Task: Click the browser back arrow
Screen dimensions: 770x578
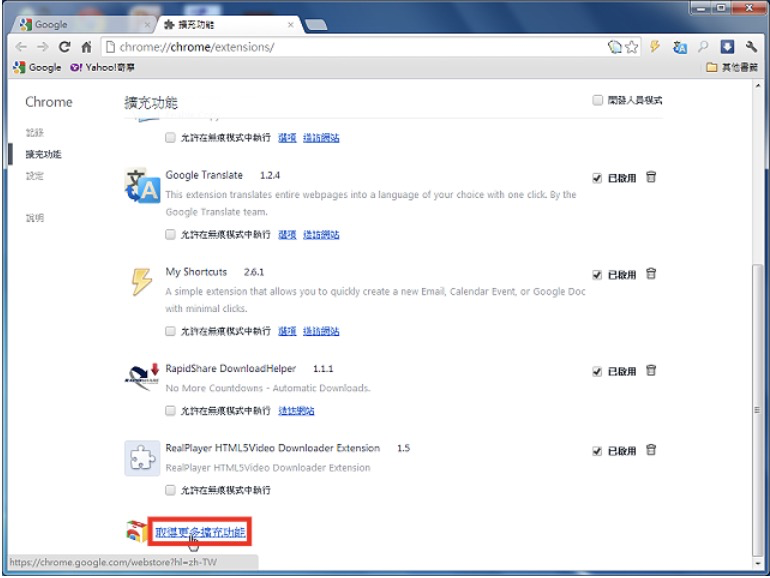Action: click(x=21, y=47)
